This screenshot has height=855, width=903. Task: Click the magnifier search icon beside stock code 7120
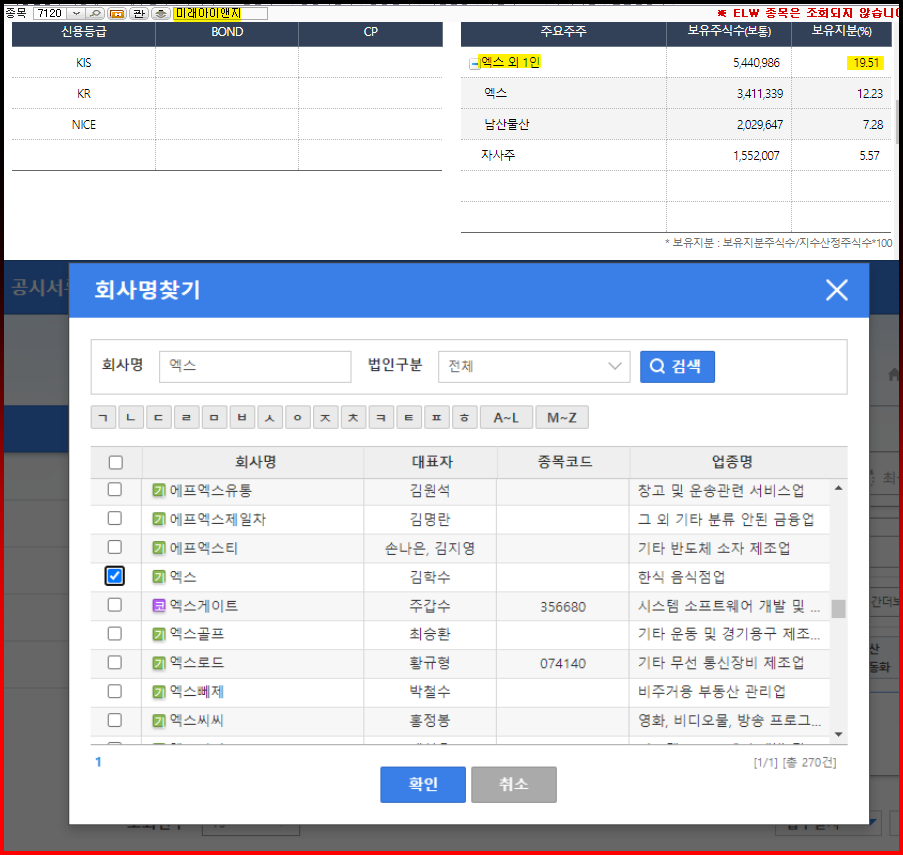[x=95, y=9]
